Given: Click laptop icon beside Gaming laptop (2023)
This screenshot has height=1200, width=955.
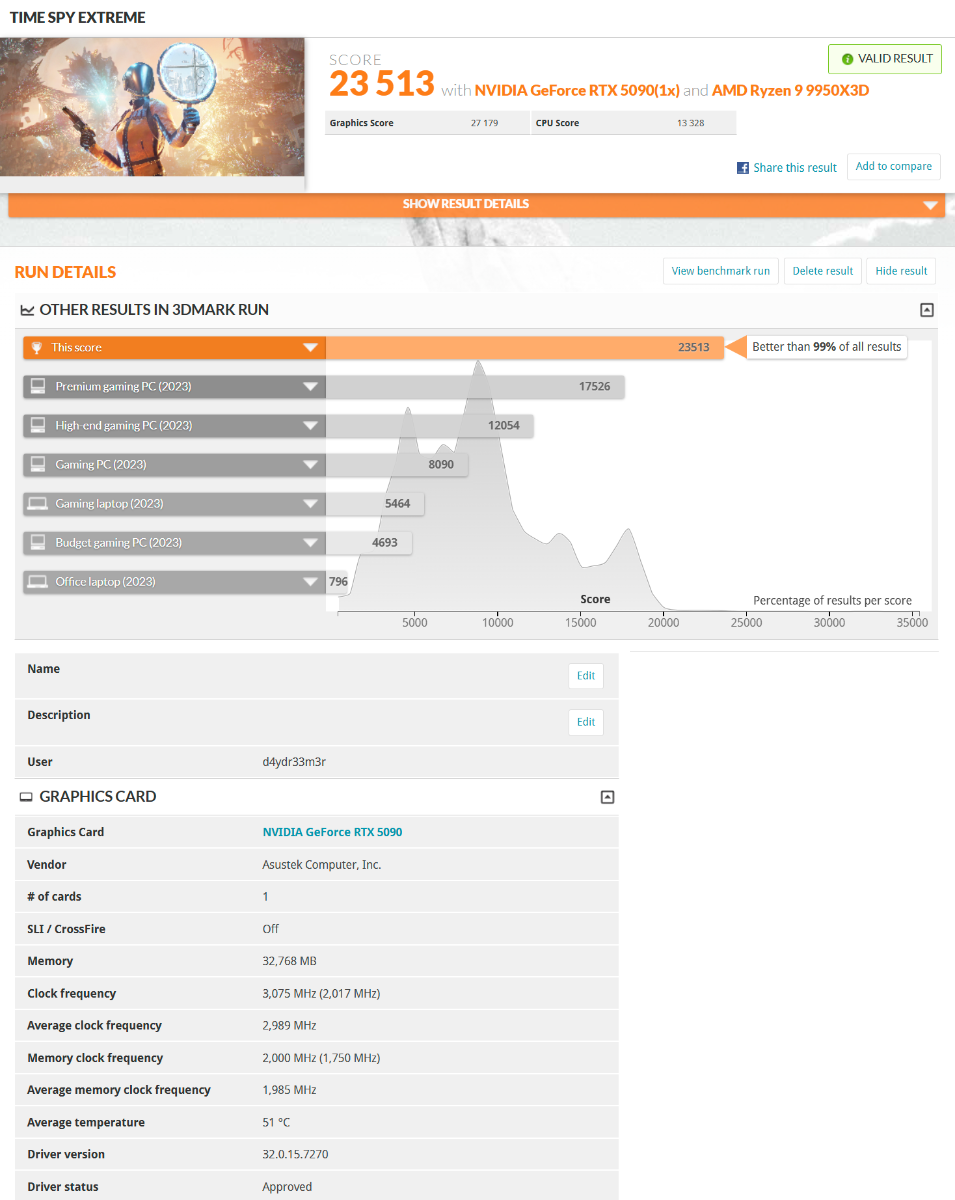Looking at the screenshot, I should pos(38,503).
